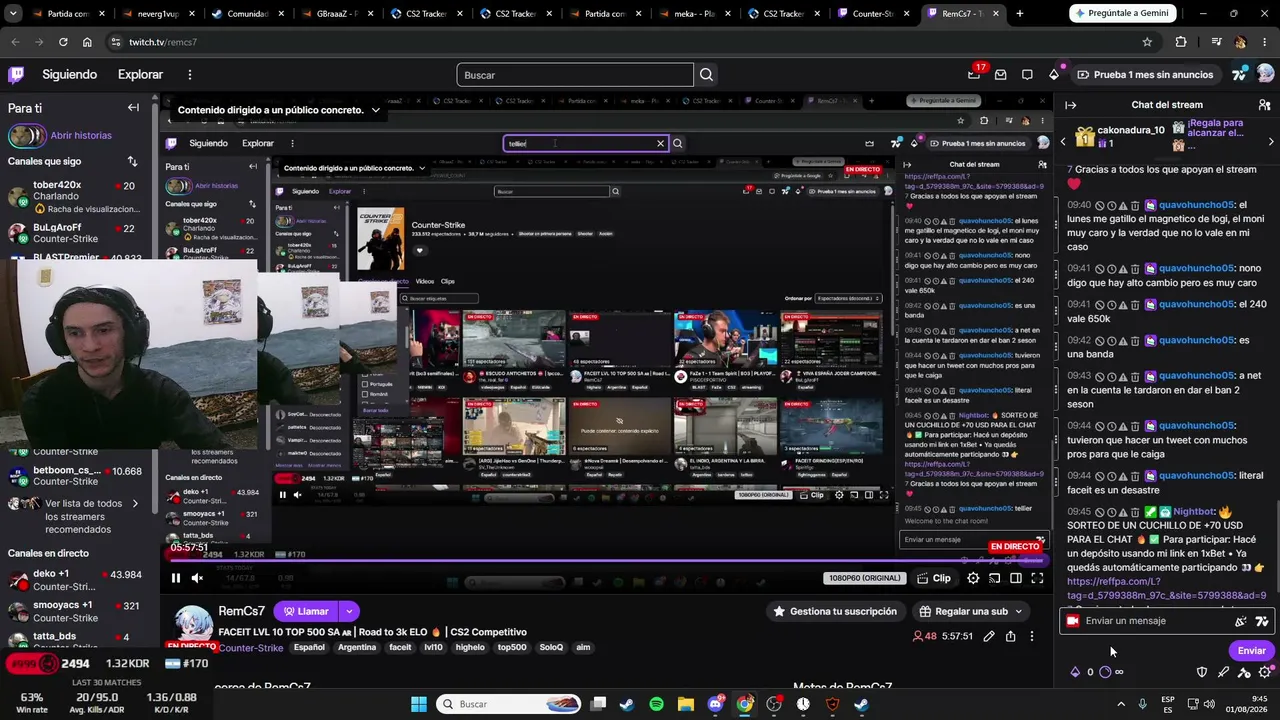Click the search magnifier button in Twitch header
The image size is (1280, 720).
pyautogui.click(x=706, y=75)
